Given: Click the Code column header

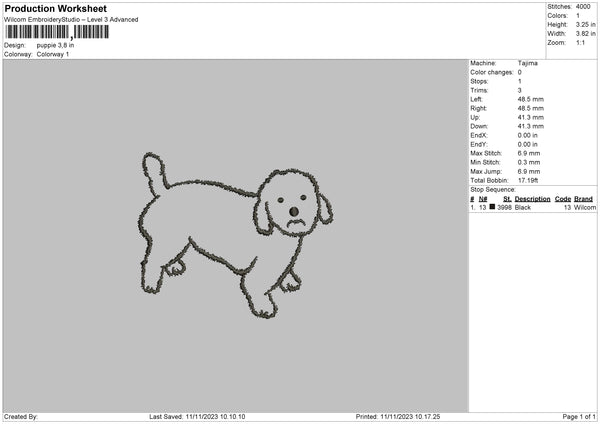Looking at the screenshot, I should [x=563, y=199].
